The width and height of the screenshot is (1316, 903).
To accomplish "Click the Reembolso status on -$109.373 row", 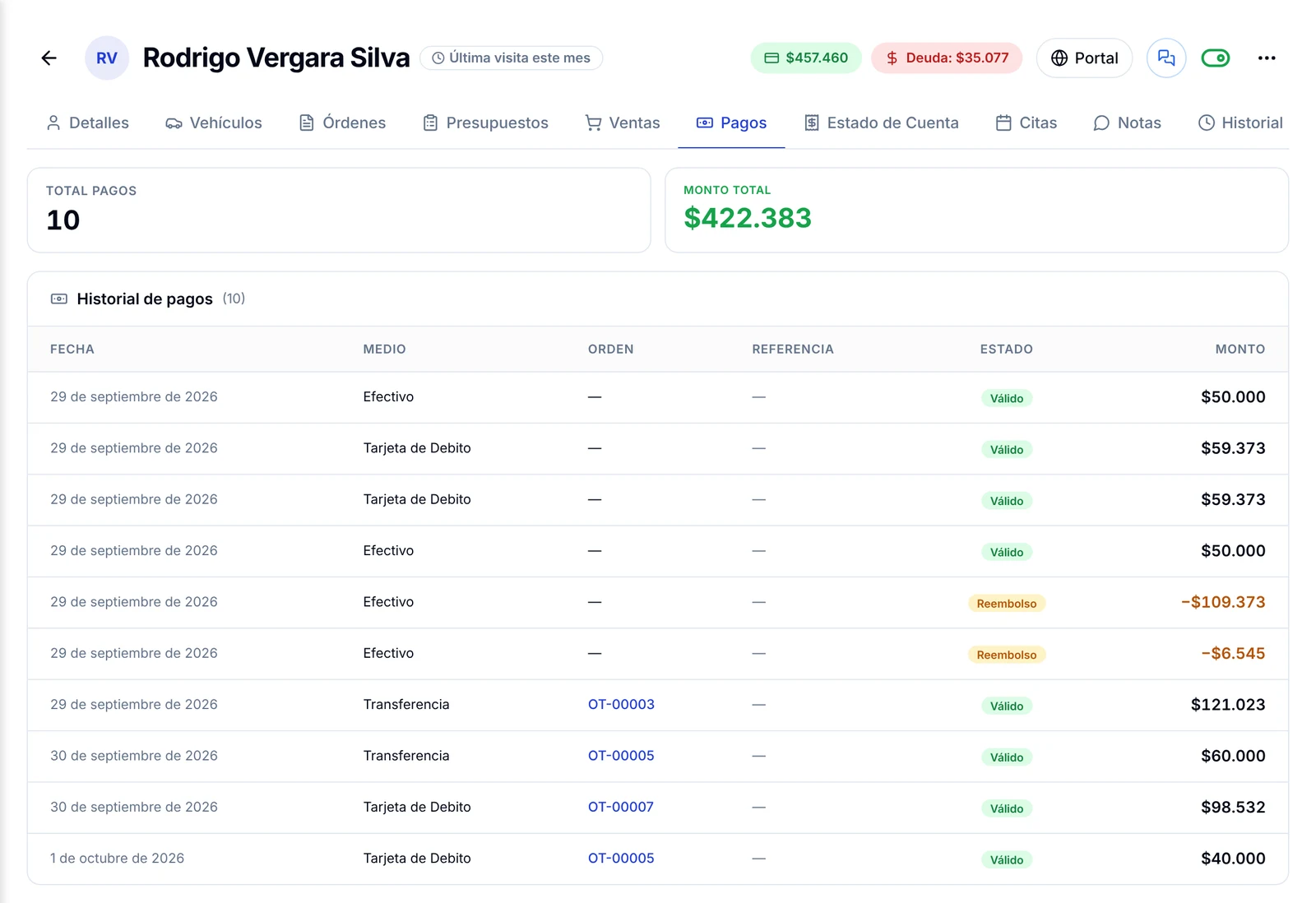I will pos(1007,604).
